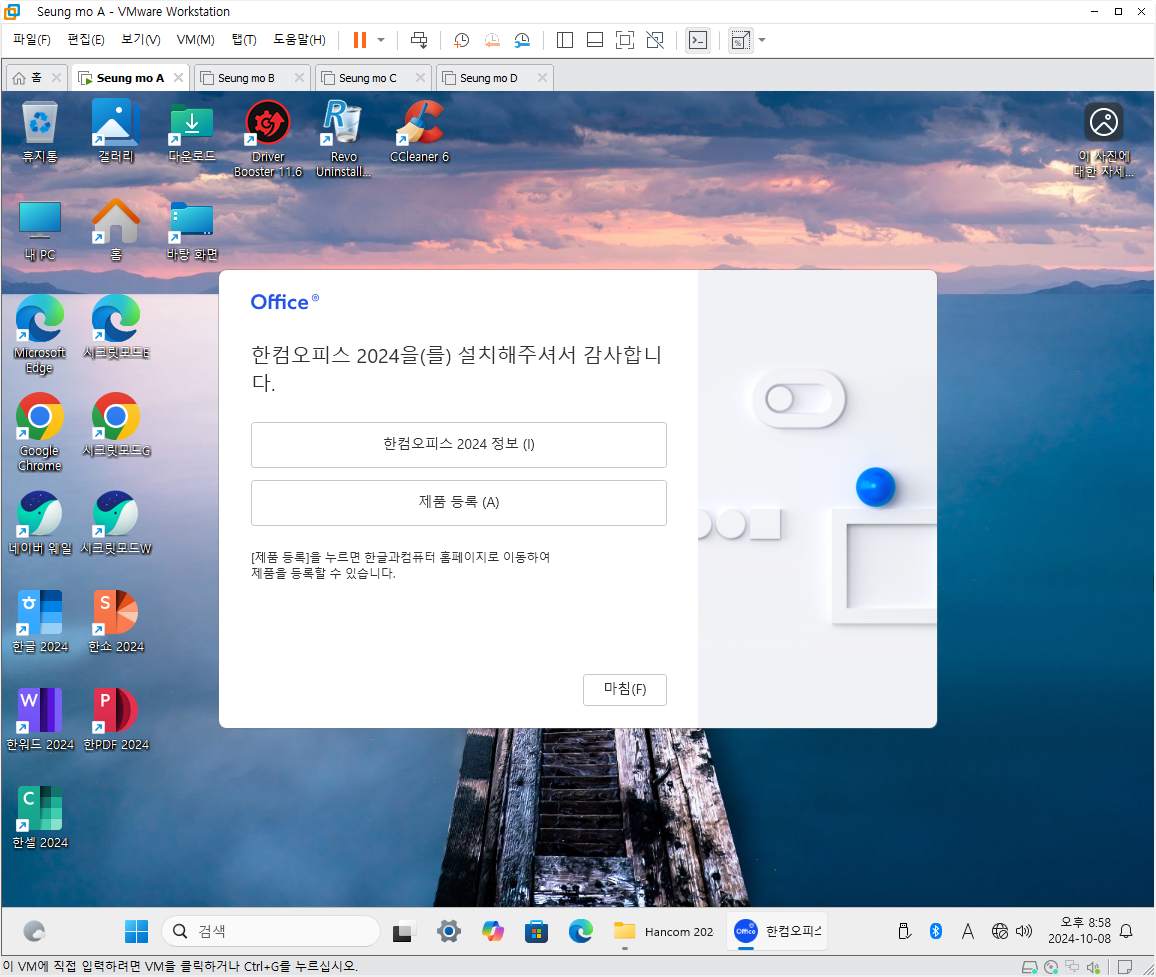
Task: Open the Windows Start menu
Action: [136, 931]
